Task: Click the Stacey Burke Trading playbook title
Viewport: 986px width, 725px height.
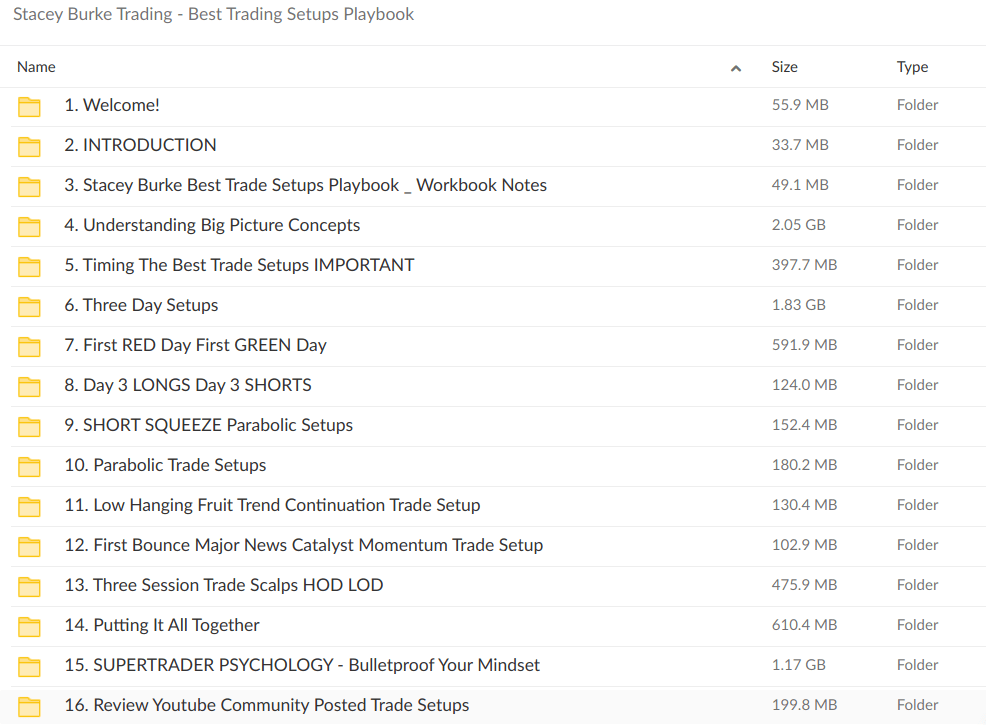Action: (213, 14)
